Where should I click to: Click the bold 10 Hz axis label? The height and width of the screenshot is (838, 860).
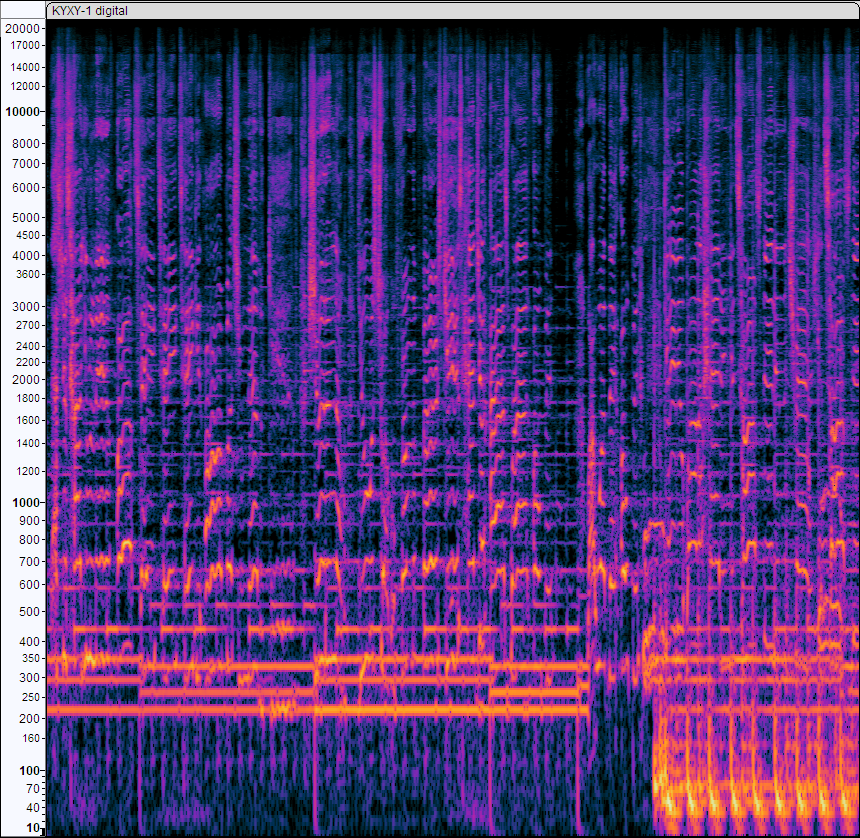coord(33,828)
